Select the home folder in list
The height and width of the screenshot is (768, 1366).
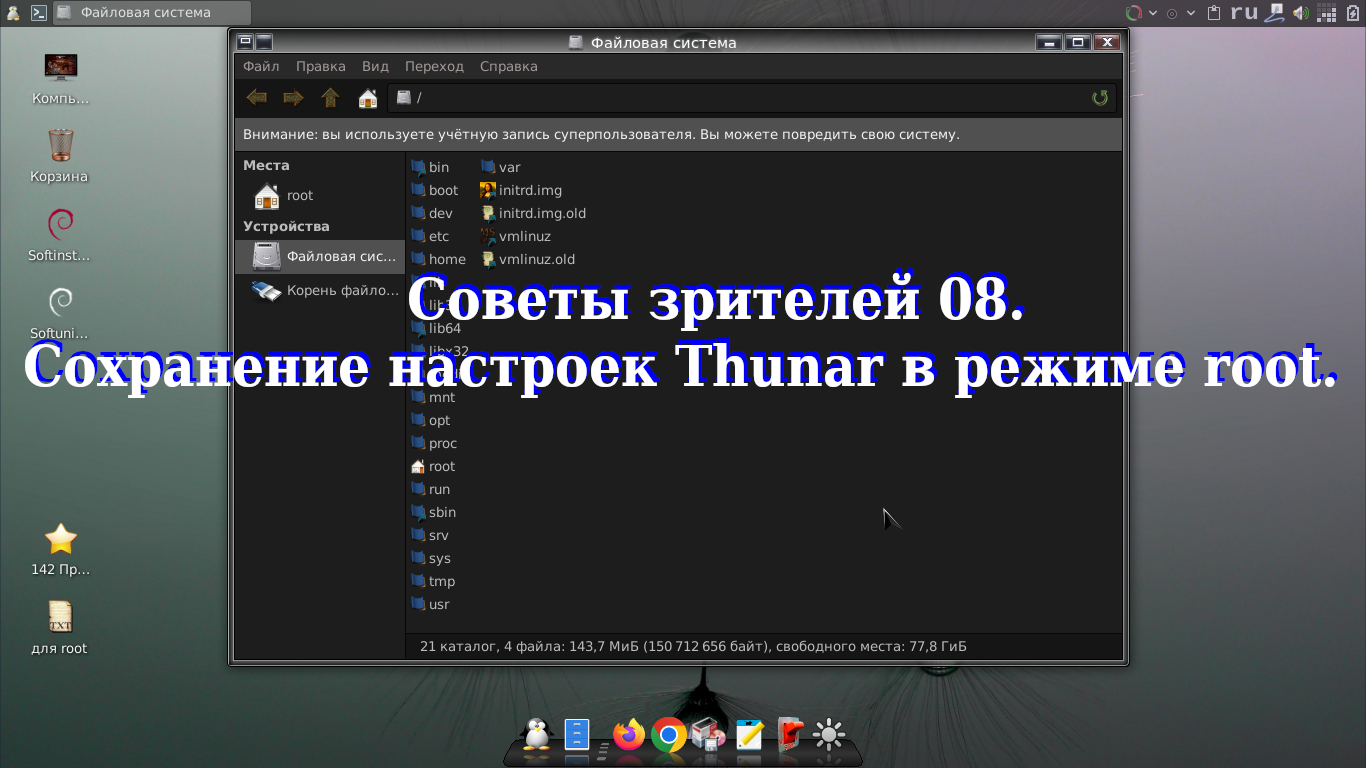(439, 259)
